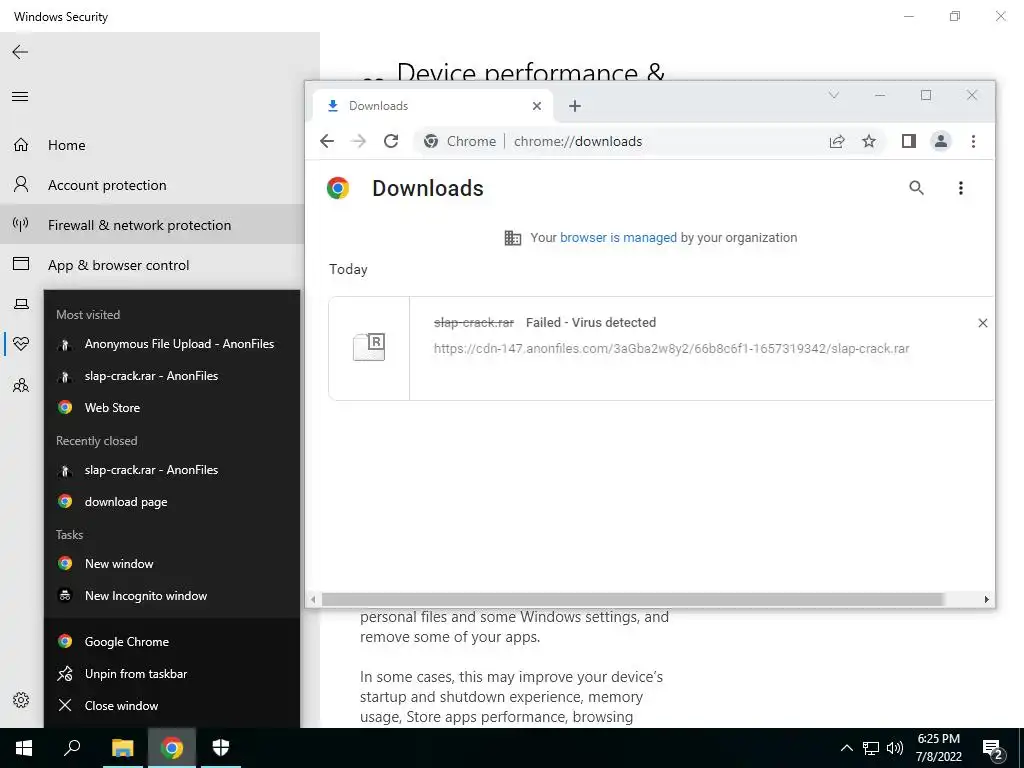This screenshot has width=1024, height=768.
Task: Click Chrome horizontal scrollbar
Action: 632,600
